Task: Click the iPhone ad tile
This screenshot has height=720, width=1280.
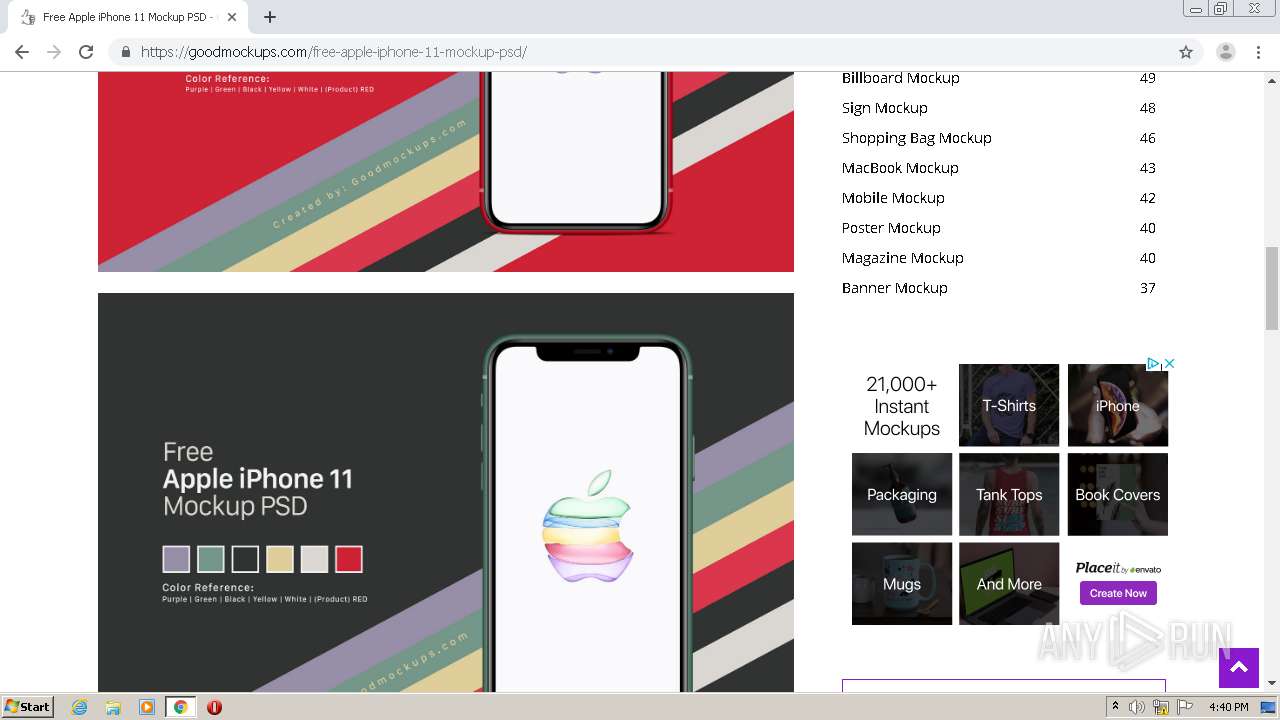Action: [1117, 405]
